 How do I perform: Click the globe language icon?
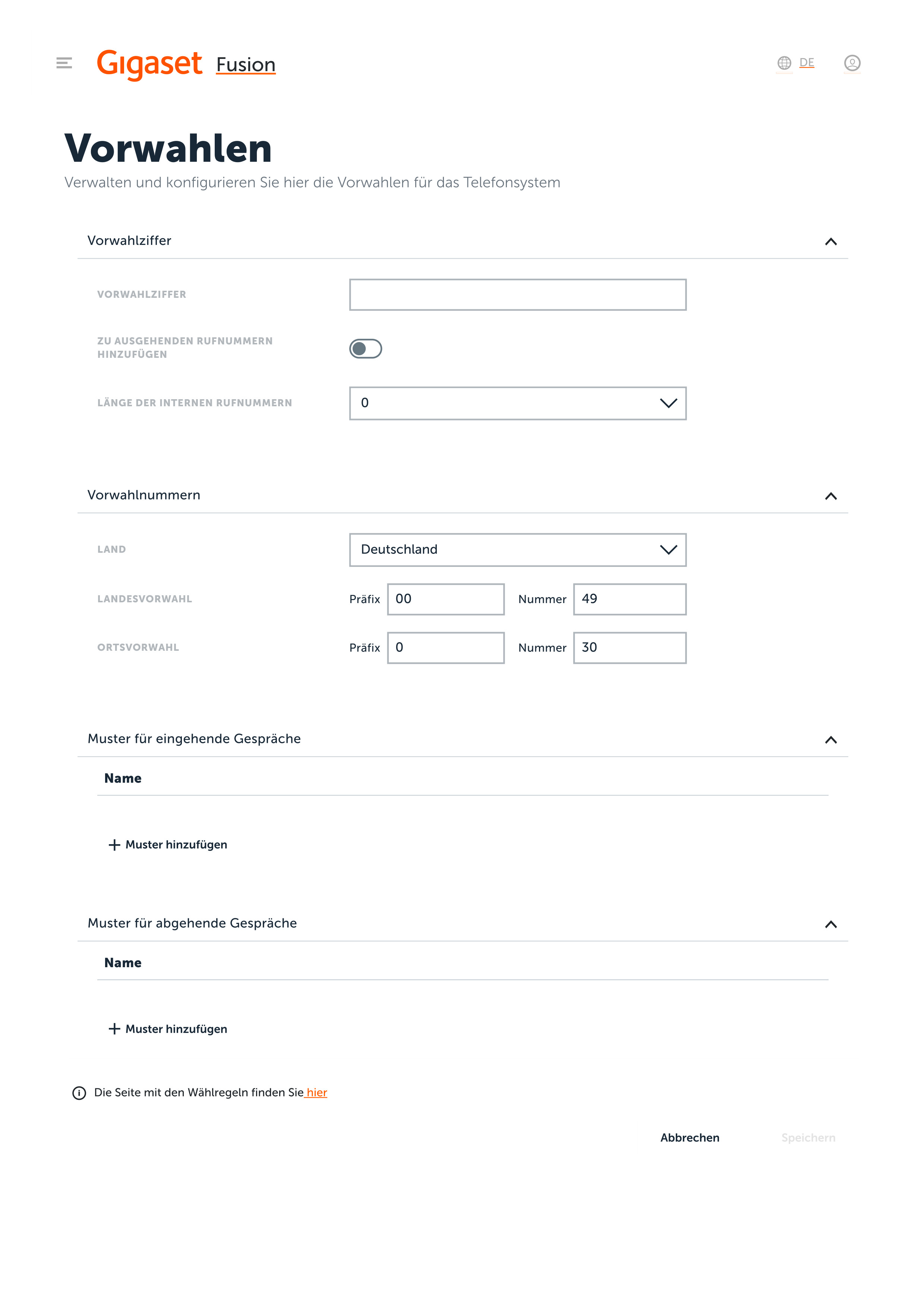(x=784, y=63)
